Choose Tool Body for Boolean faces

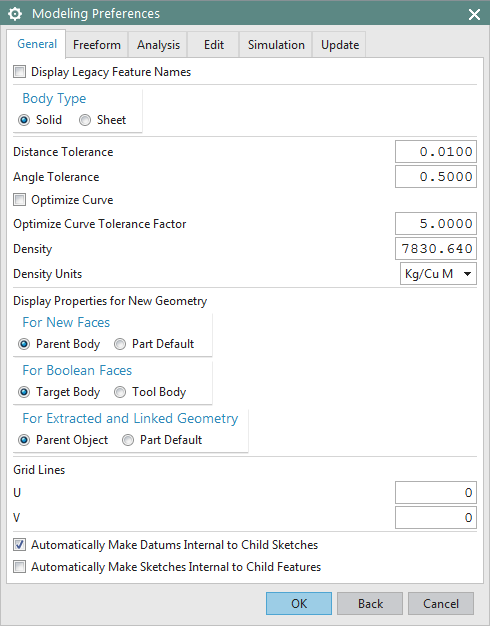120,392
